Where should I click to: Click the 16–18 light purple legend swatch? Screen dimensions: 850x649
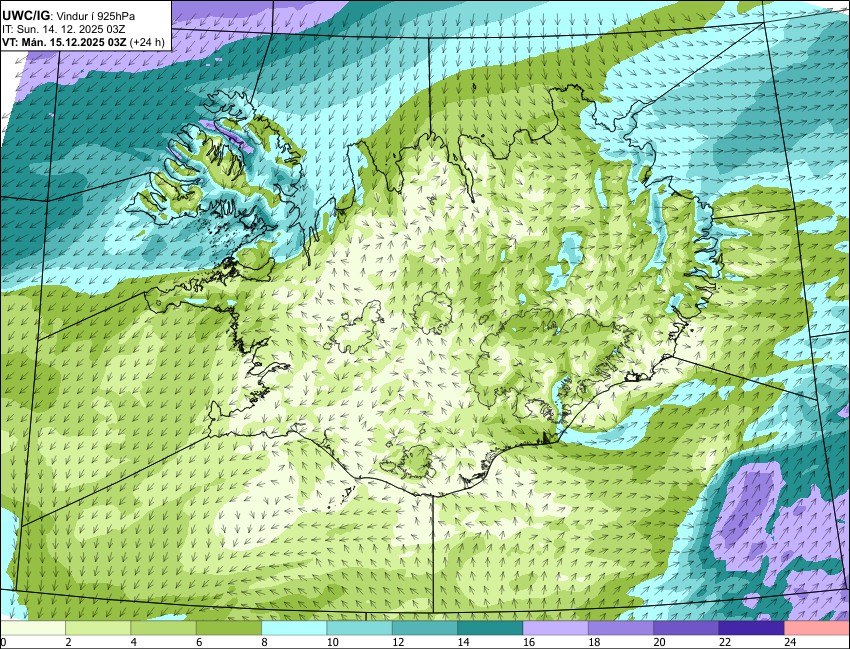[x=556, y=628]
